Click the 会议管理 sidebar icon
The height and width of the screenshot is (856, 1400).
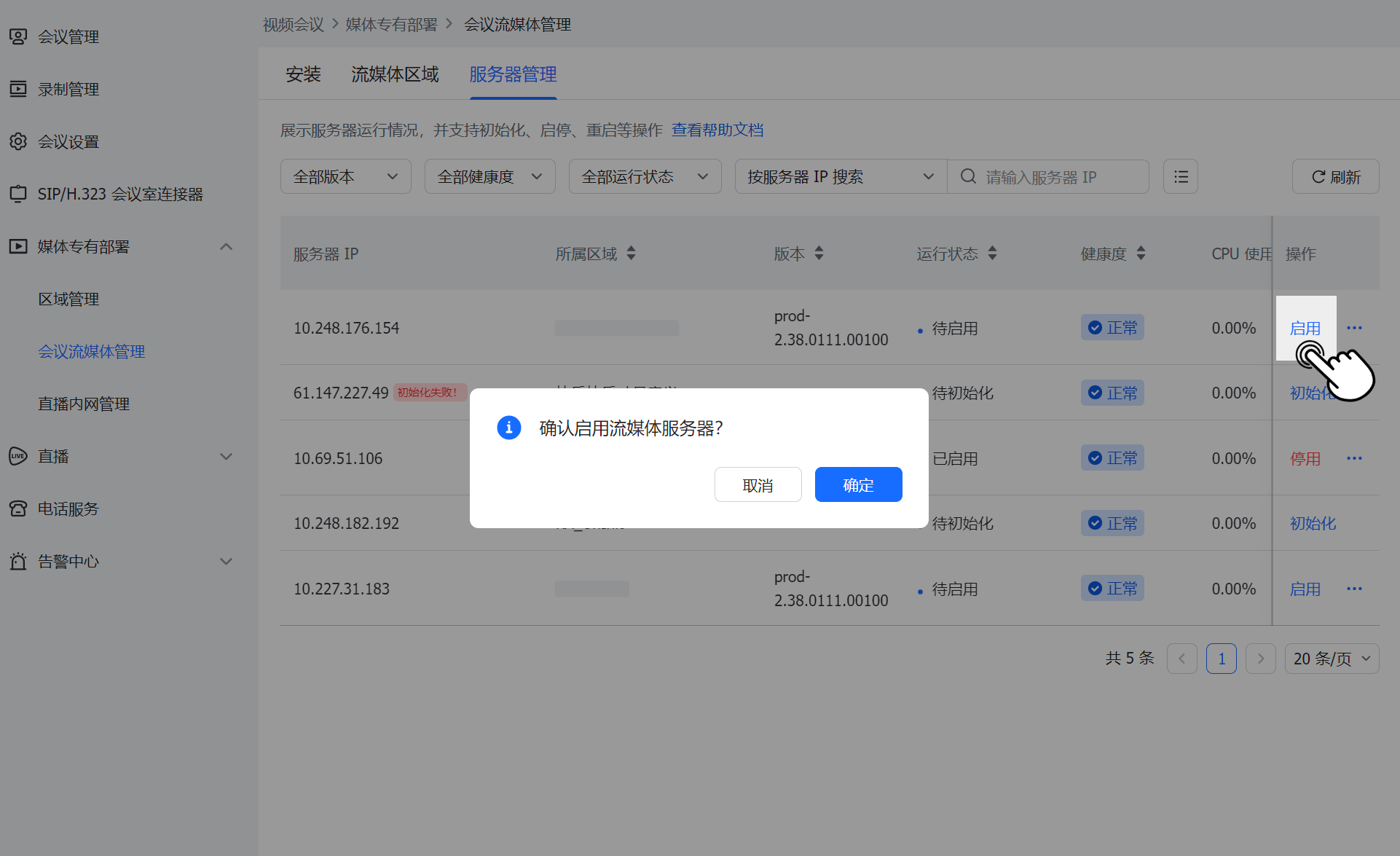point(18,36)
